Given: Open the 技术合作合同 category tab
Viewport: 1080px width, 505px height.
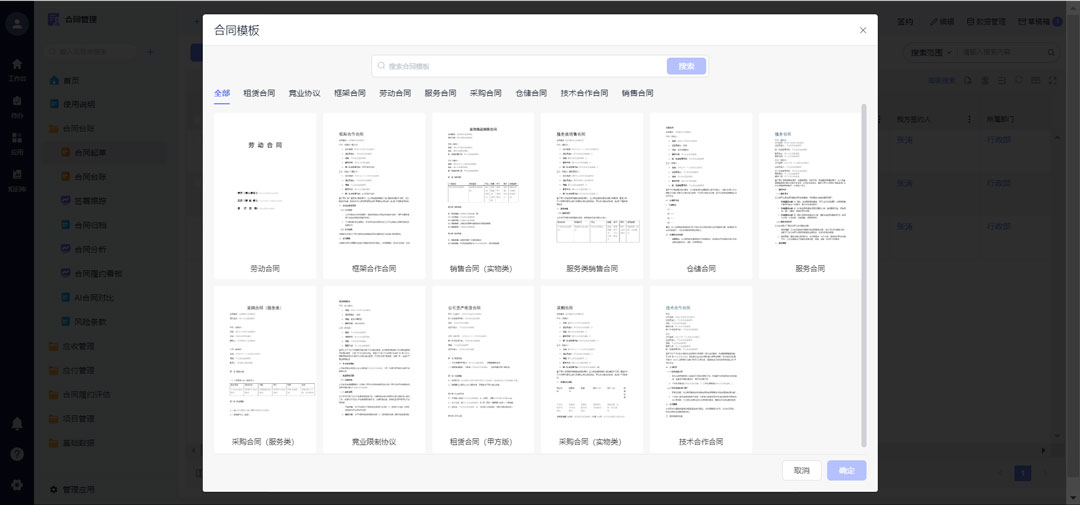Looking at the screenshot, I should tap(584, 93).
